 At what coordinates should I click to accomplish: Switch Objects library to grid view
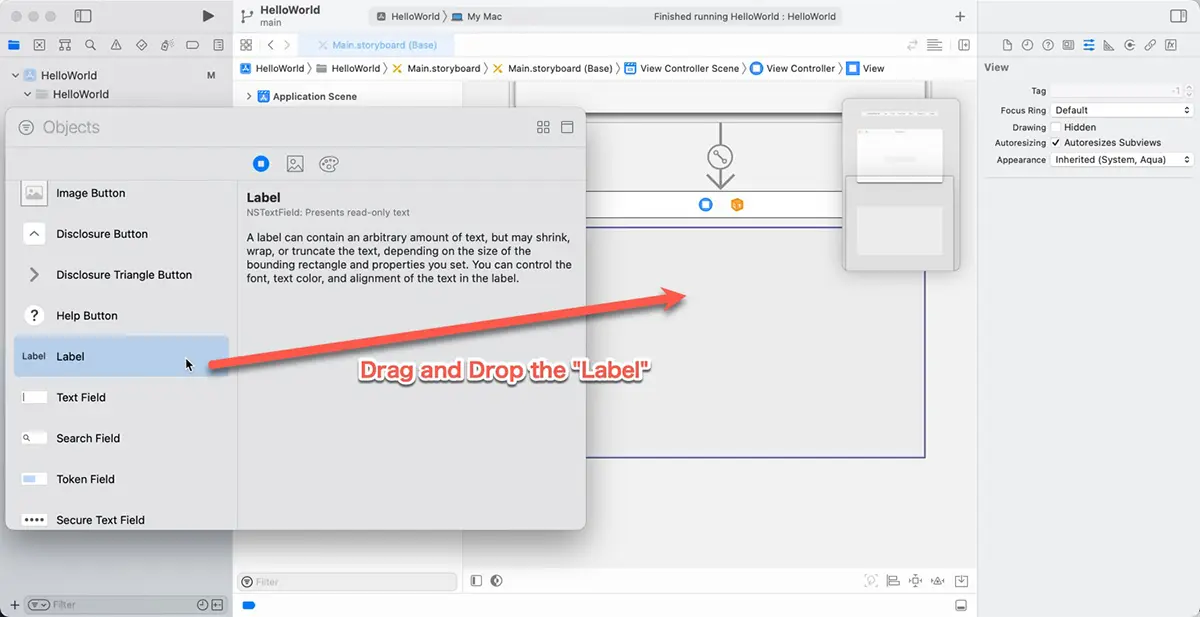pyautogui.click(x=543, y=127)
